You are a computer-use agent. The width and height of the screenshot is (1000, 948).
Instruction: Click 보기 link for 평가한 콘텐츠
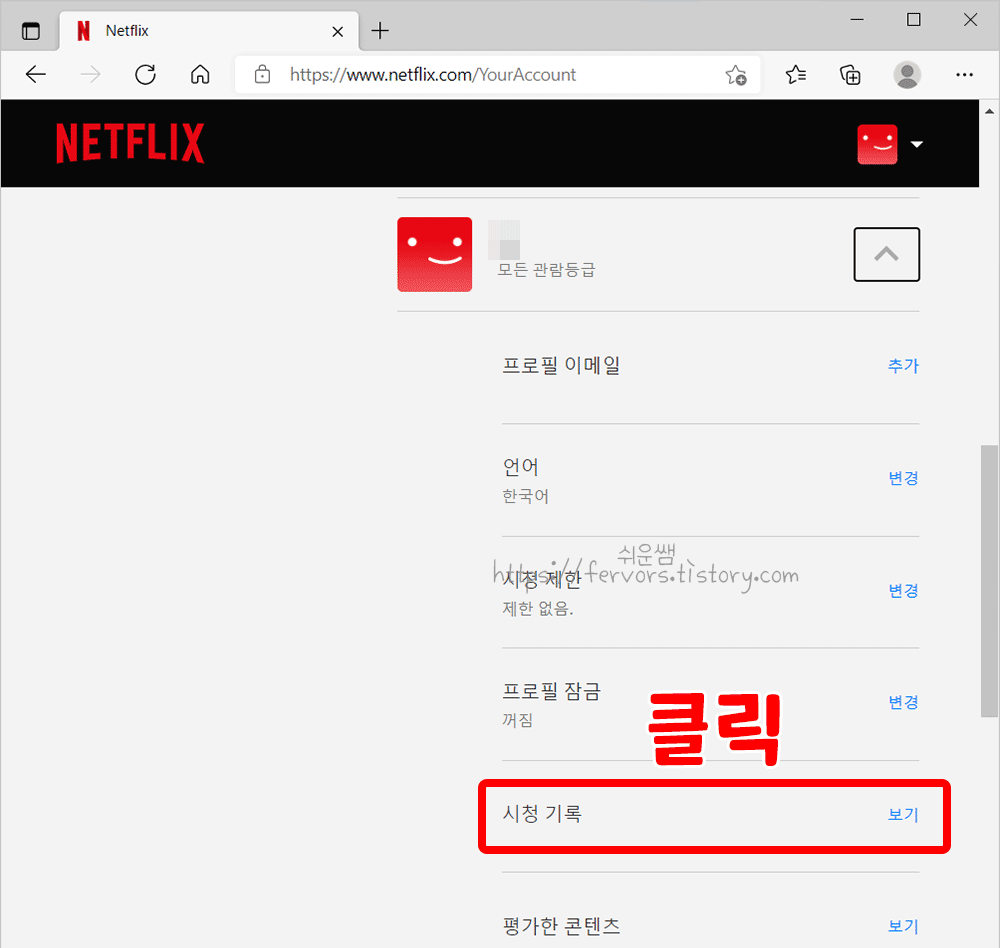coord(903,926)
